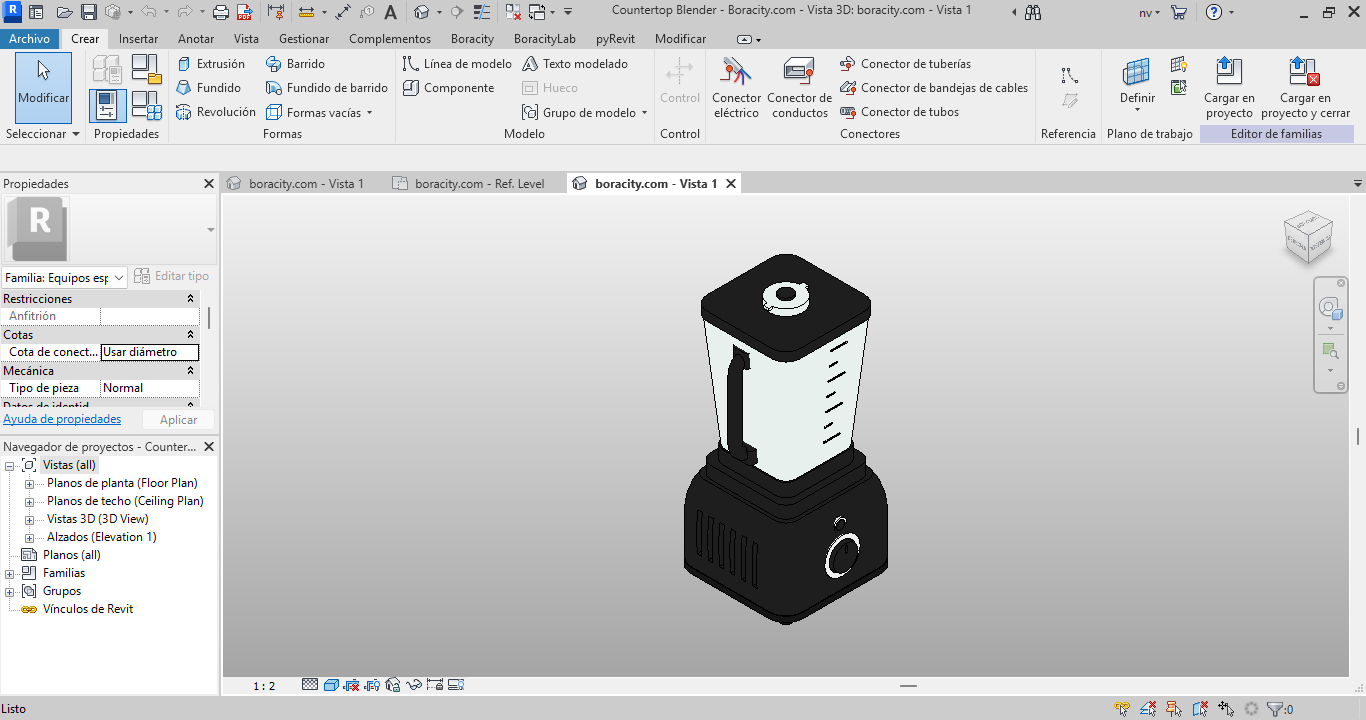This screenshot has width=1366, height=720.
Task: Collapse the Restricciones properties group
Action: point(191,299)
